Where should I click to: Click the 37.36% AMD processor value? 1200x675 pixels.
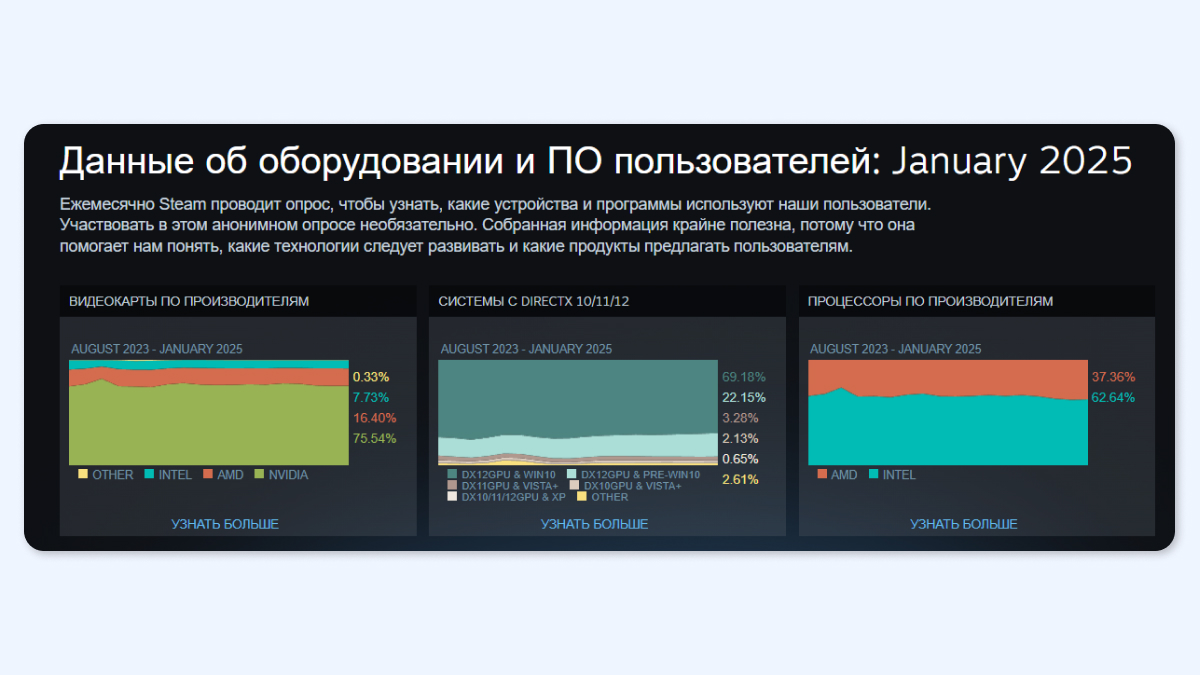[1114, 377]
